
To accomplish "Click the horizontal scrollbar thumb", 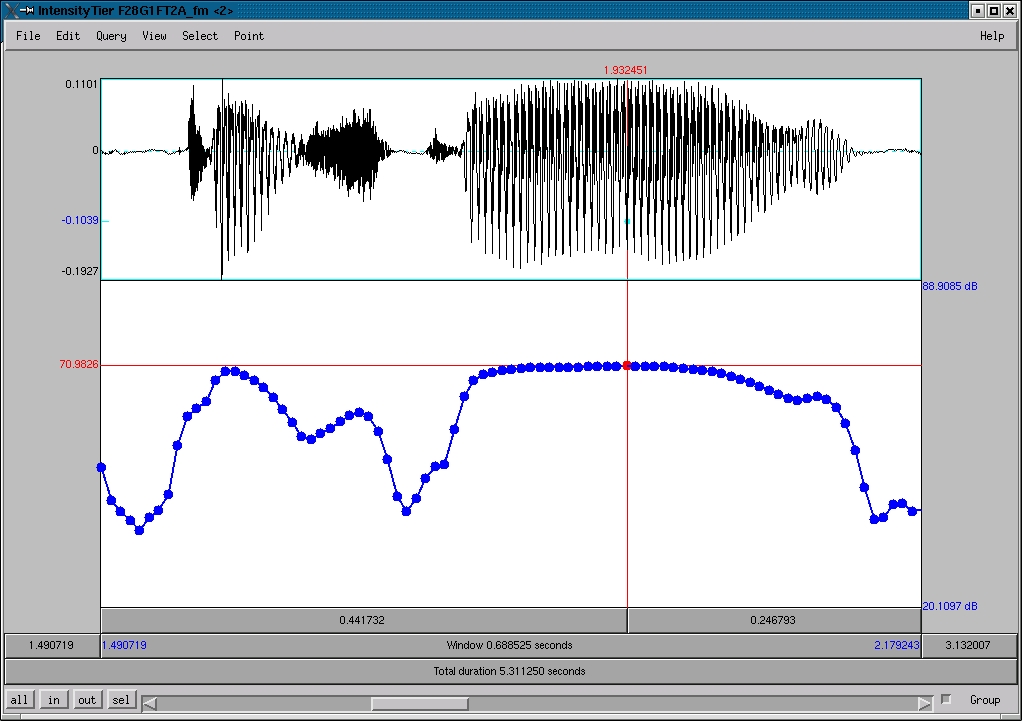I will 420,703.
